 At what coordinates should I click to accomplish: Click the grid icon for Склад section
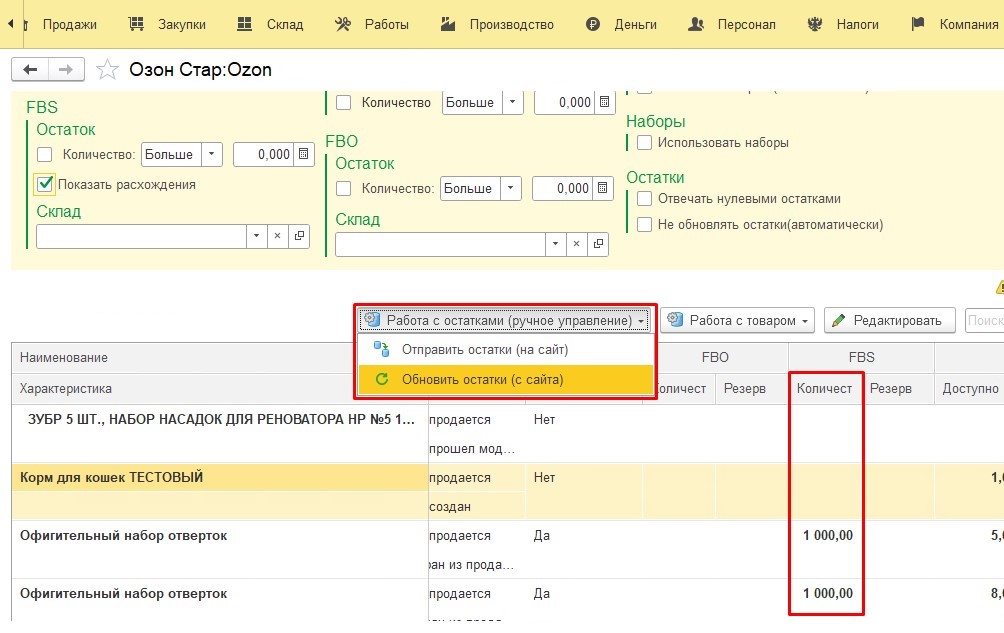[x=244, y=24]
